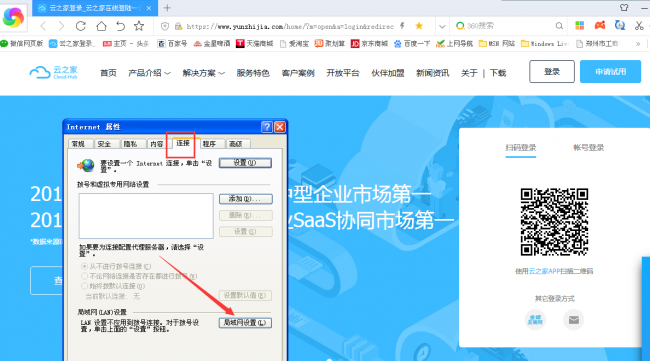This screenshot has width=650, height=361.
Task: Open the 百度一下 bookmark
Action: (412, 44)
